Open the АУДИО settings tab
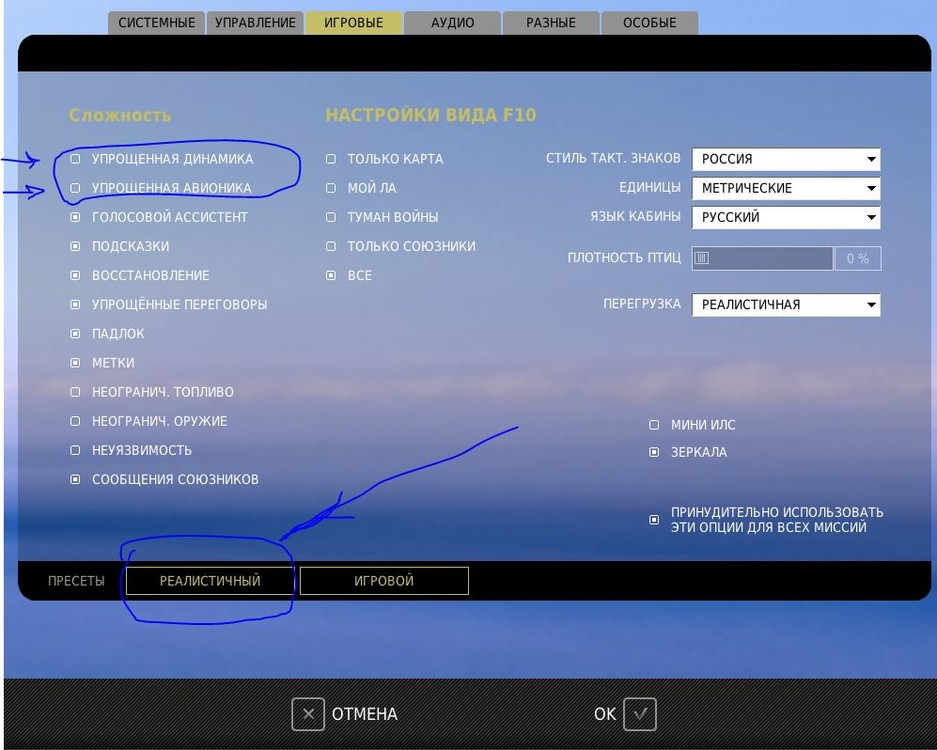 (452, 23)
